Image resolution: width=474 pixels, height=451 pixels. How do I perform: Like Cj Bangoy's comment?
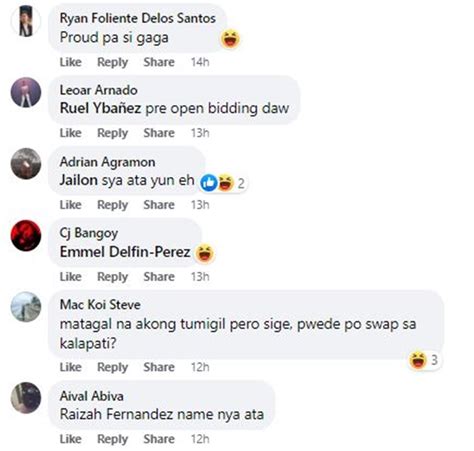(x=71, y=277)
